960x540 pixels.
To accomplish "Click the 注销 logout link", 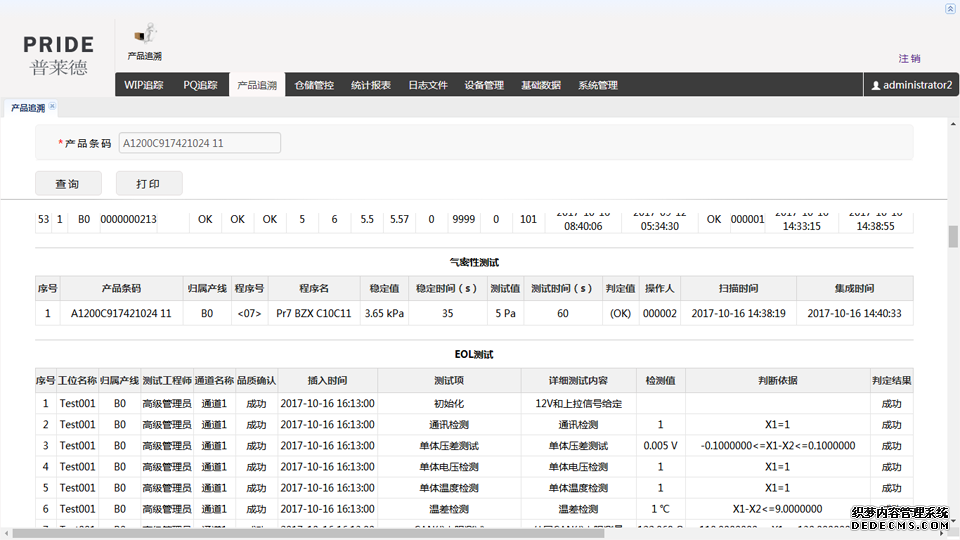I will pos(909,58).
